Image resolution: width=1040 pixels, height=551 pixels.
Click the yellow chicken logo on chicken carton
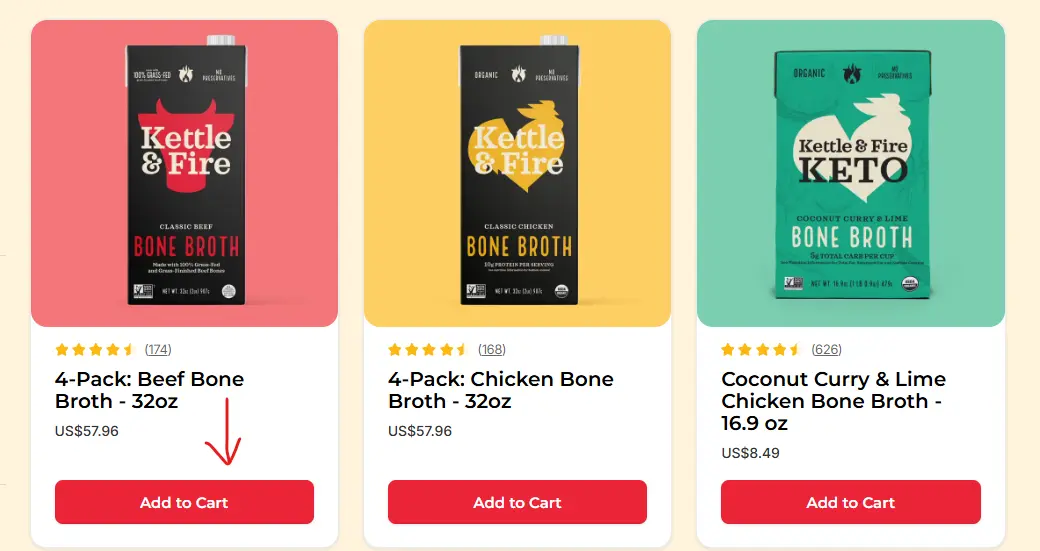(x=519, y=147)
